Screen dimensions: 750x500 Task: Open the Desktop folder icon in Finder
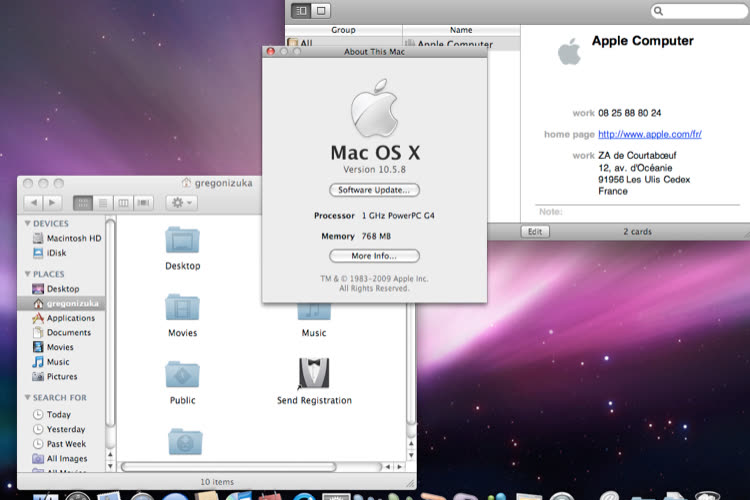[183, 241]
